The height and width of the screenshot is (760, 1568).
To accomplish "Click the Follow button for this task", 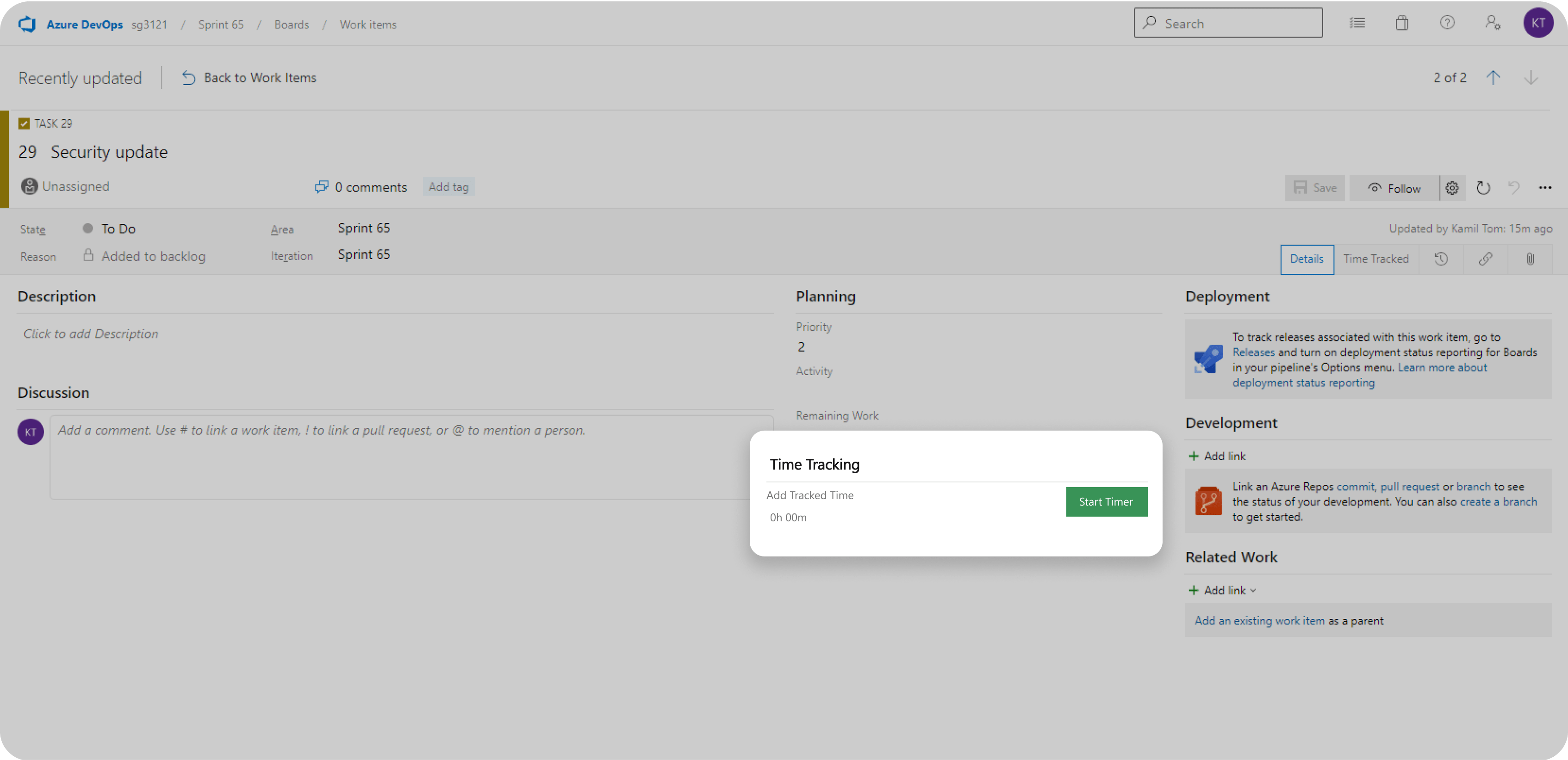I will (1395, 187).
